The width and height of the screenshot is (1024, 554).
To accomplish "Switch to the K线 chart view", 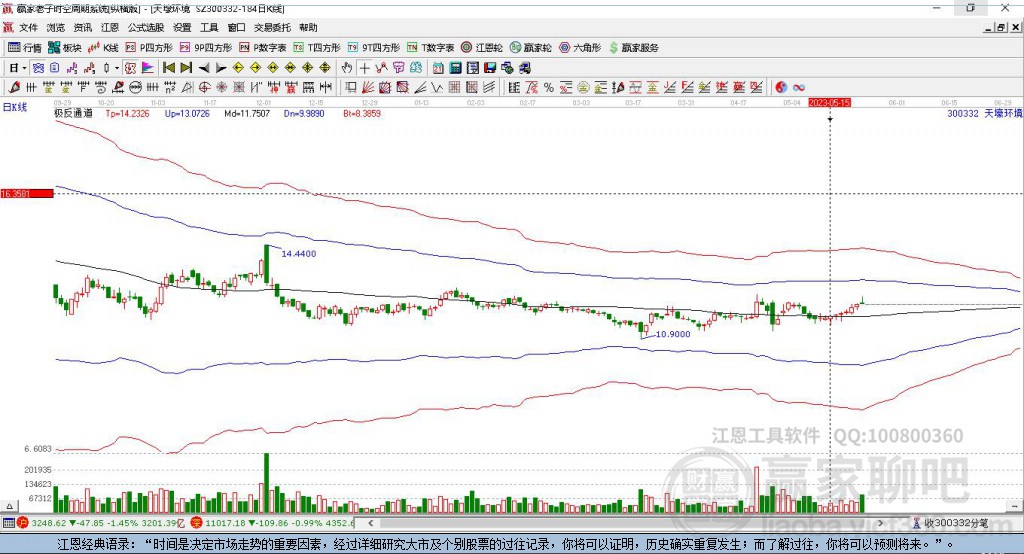I will tap(103, 48).
